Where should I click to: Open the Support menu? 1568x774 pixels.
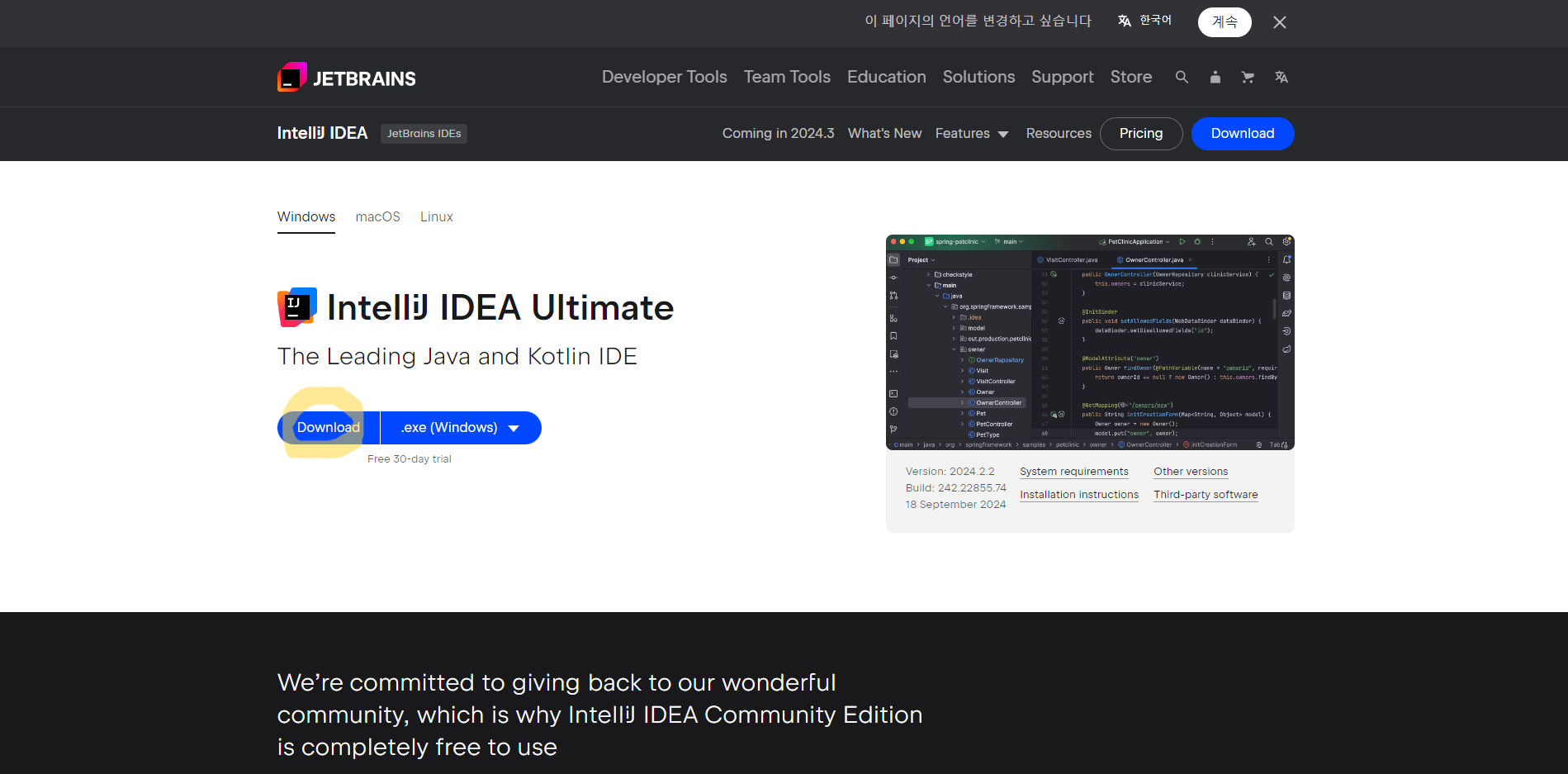click(1062, 77)
